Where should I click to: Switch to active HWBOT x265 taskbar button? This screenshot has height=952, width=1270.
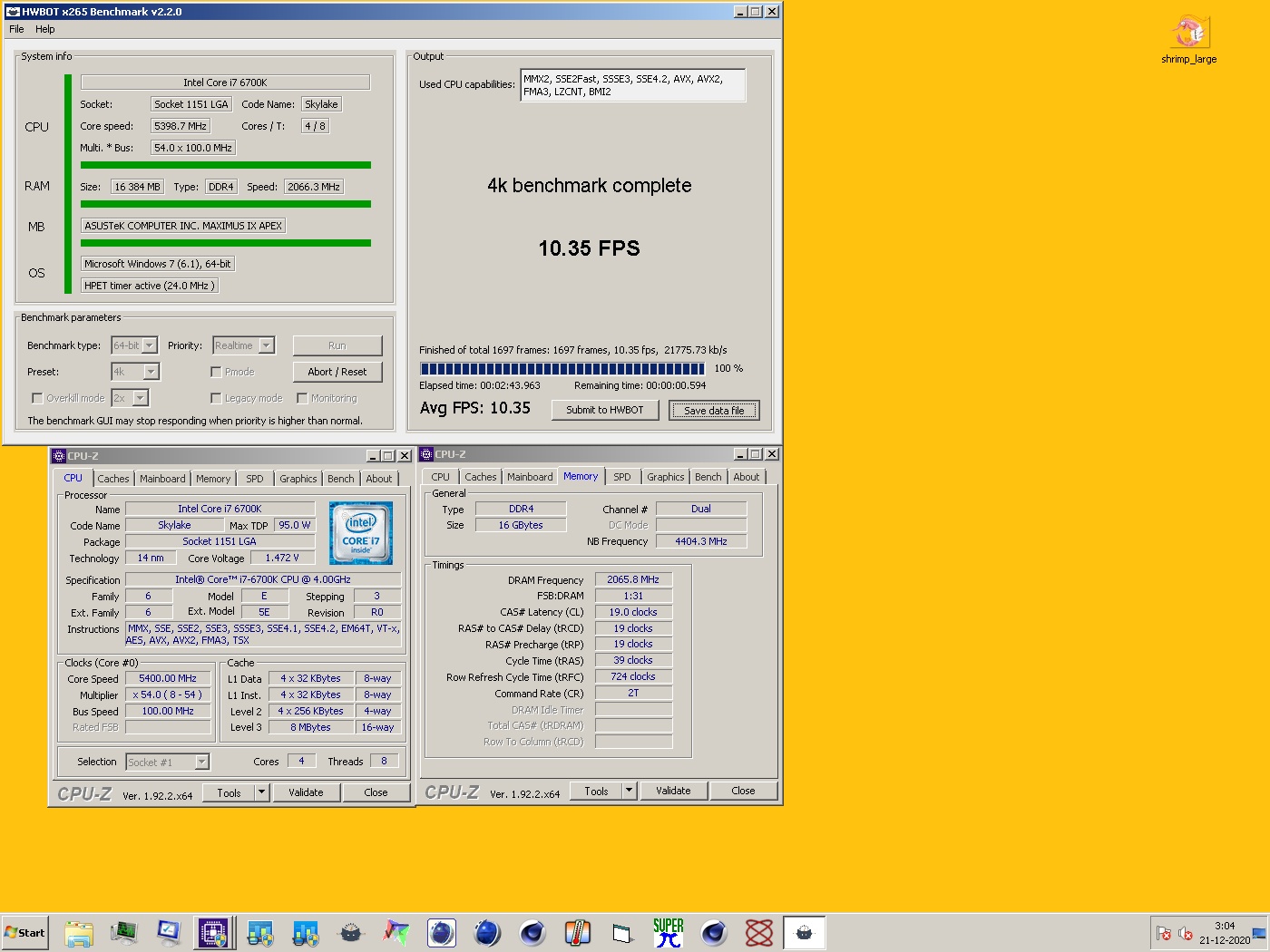[804, 932]
